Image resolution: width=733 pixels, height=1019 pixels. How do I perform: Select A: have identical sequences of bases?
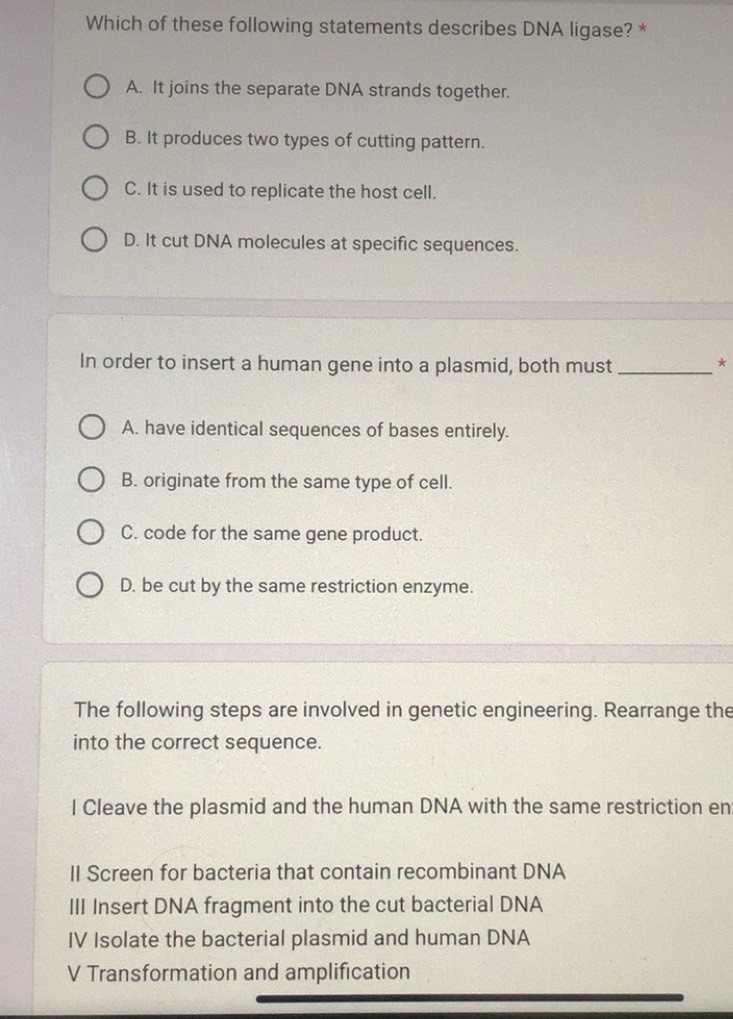pos(92,430)
